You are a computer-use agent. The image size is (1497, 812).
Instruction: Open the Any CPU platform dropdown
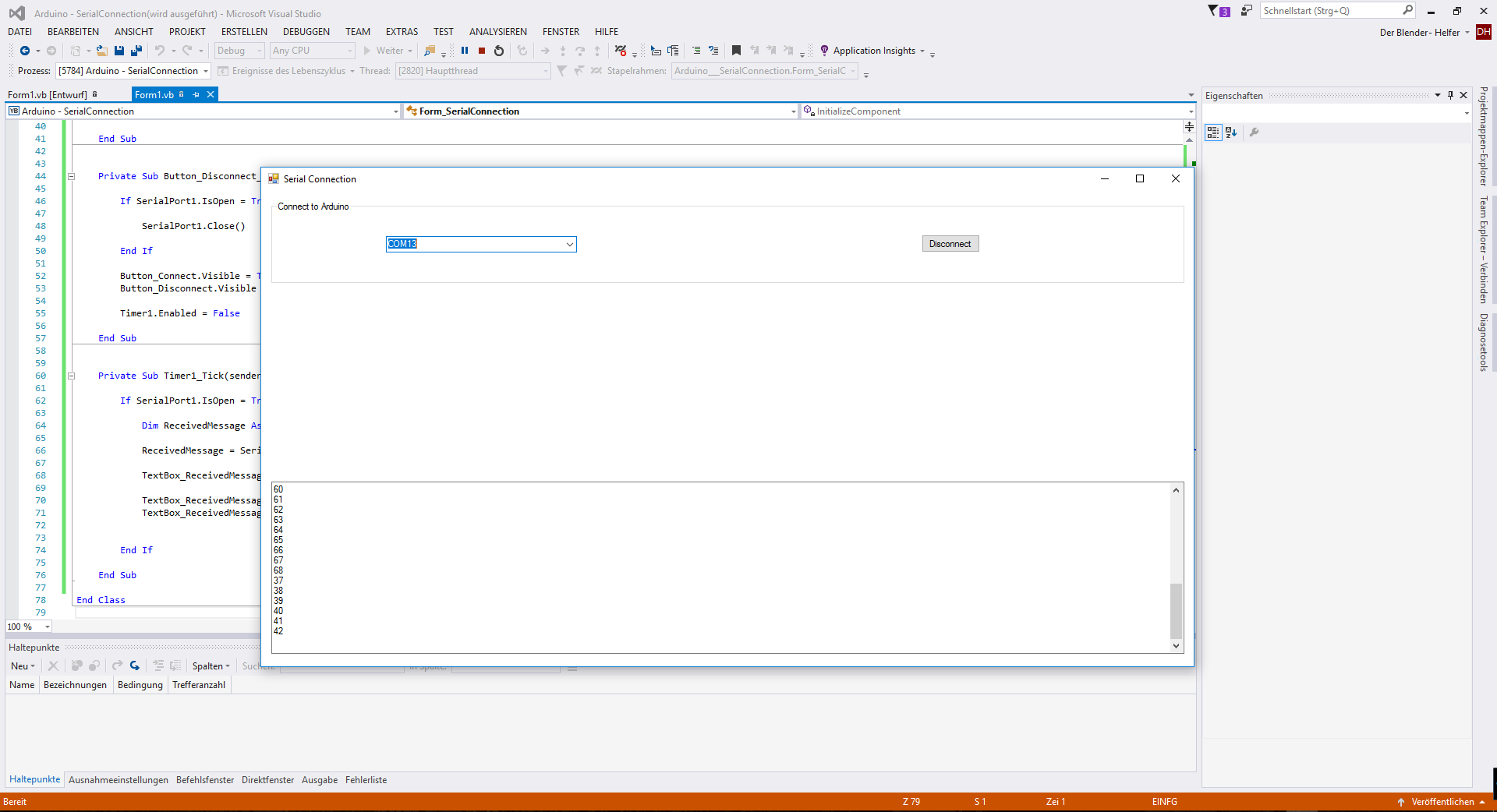[349, 51]
